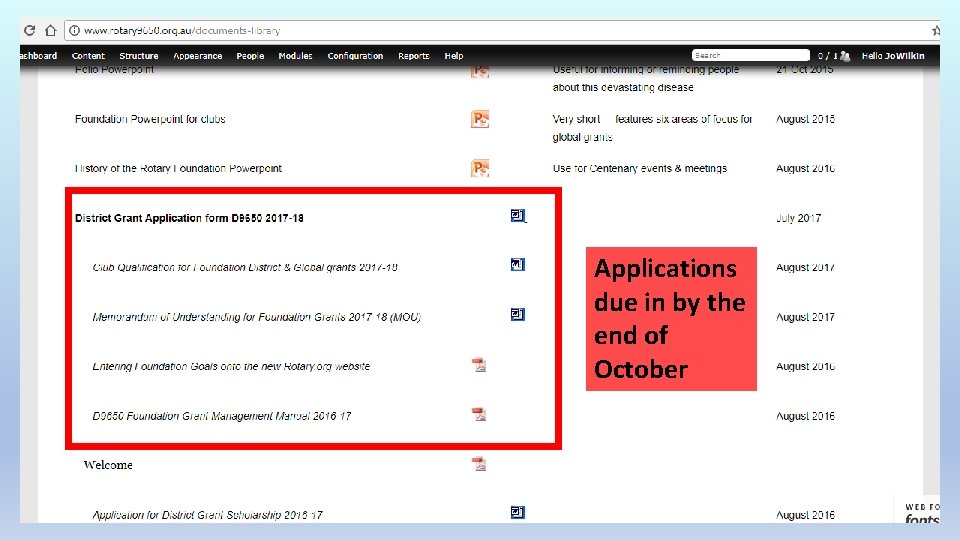This screenshot has height=540, width=960.
Task: Open the Help admin menu
Action: 454,56
